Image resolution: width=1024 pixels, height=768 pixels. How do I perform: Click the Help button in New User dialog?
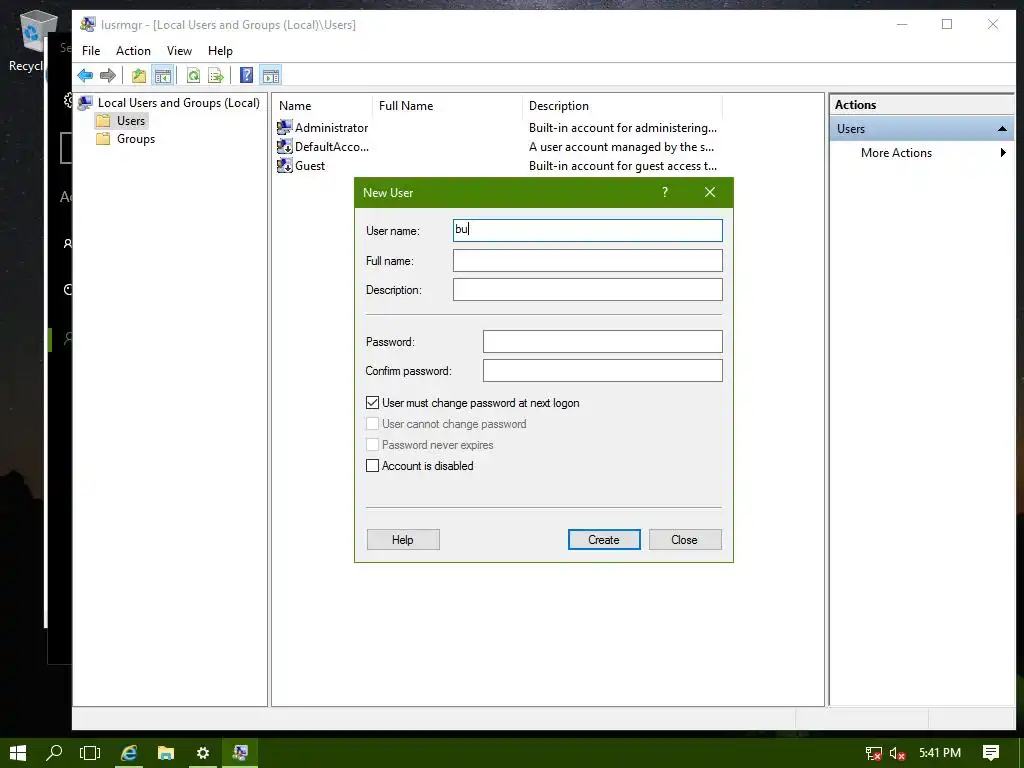pyautogui.click(x=403, y=539)
